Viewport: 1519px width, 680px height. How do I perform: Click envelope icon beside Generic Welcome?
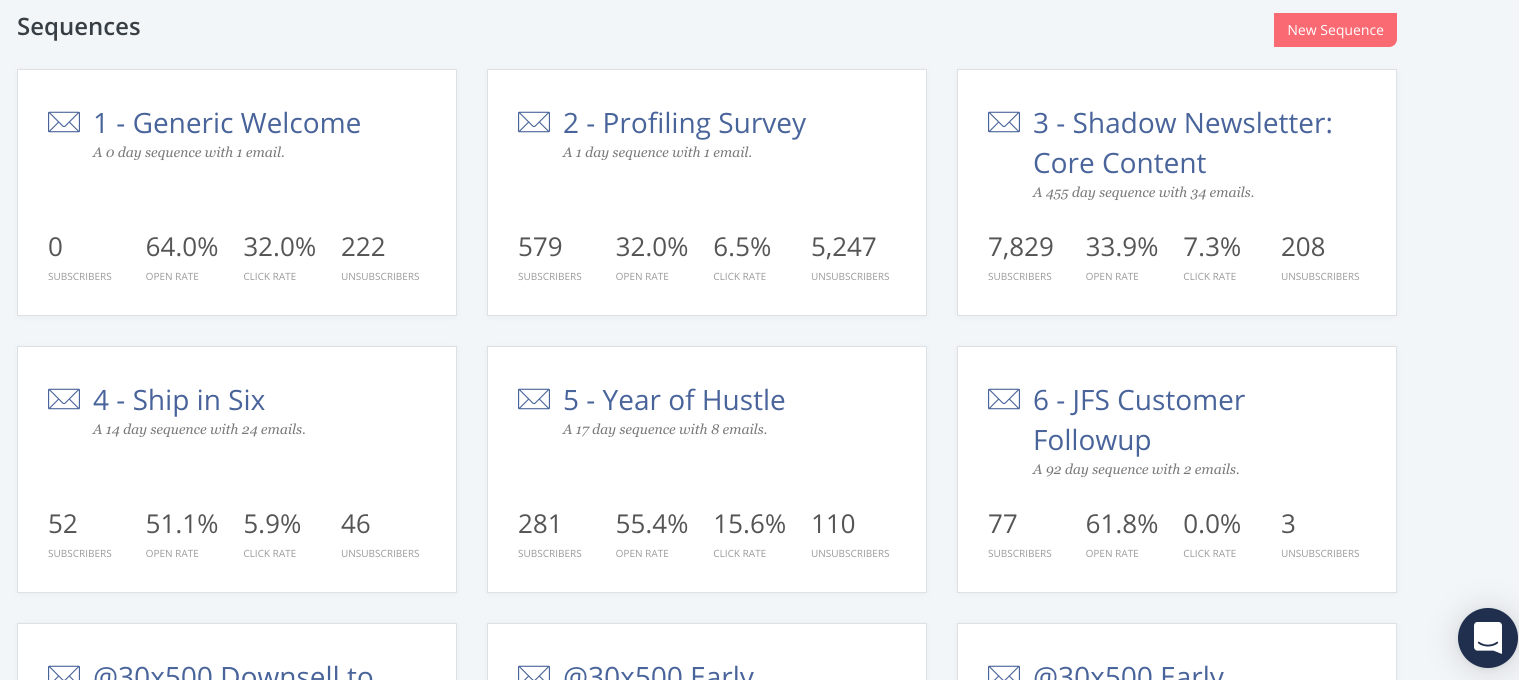[x=64, y=122]
